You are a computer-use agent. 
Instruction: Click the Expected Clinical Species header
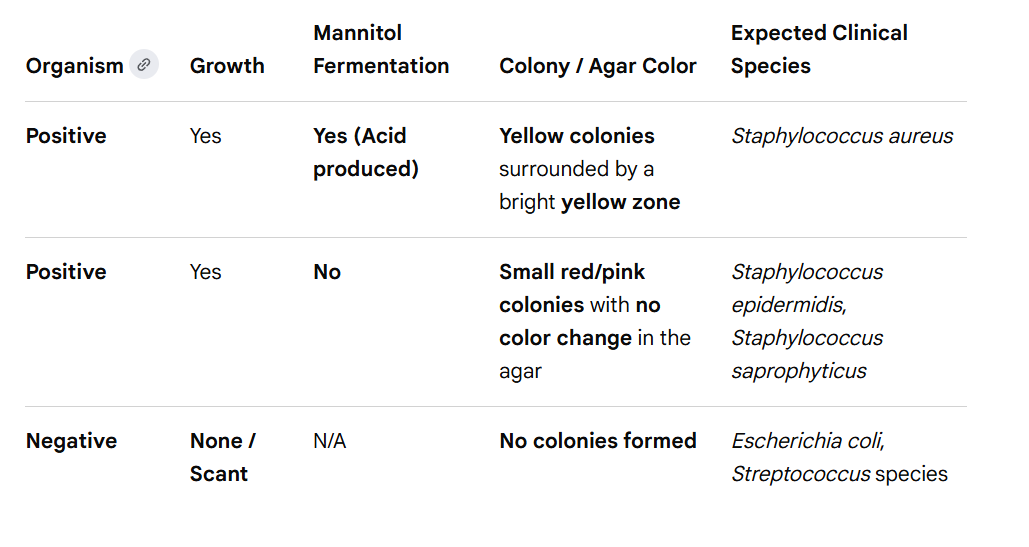click(x=819, y=49)
